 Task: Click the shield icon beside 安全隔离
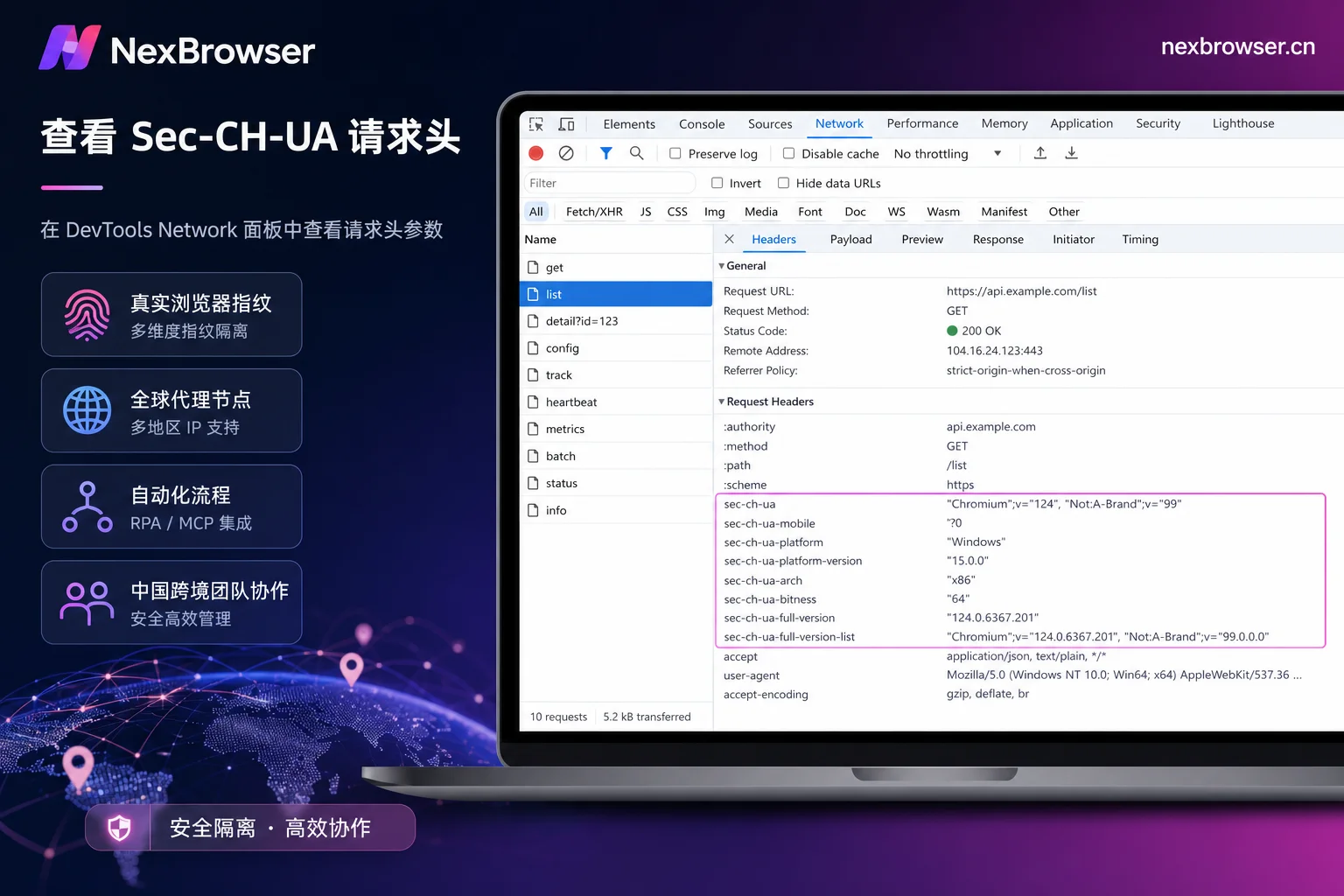pyautogui.click(x=119, y=828)
